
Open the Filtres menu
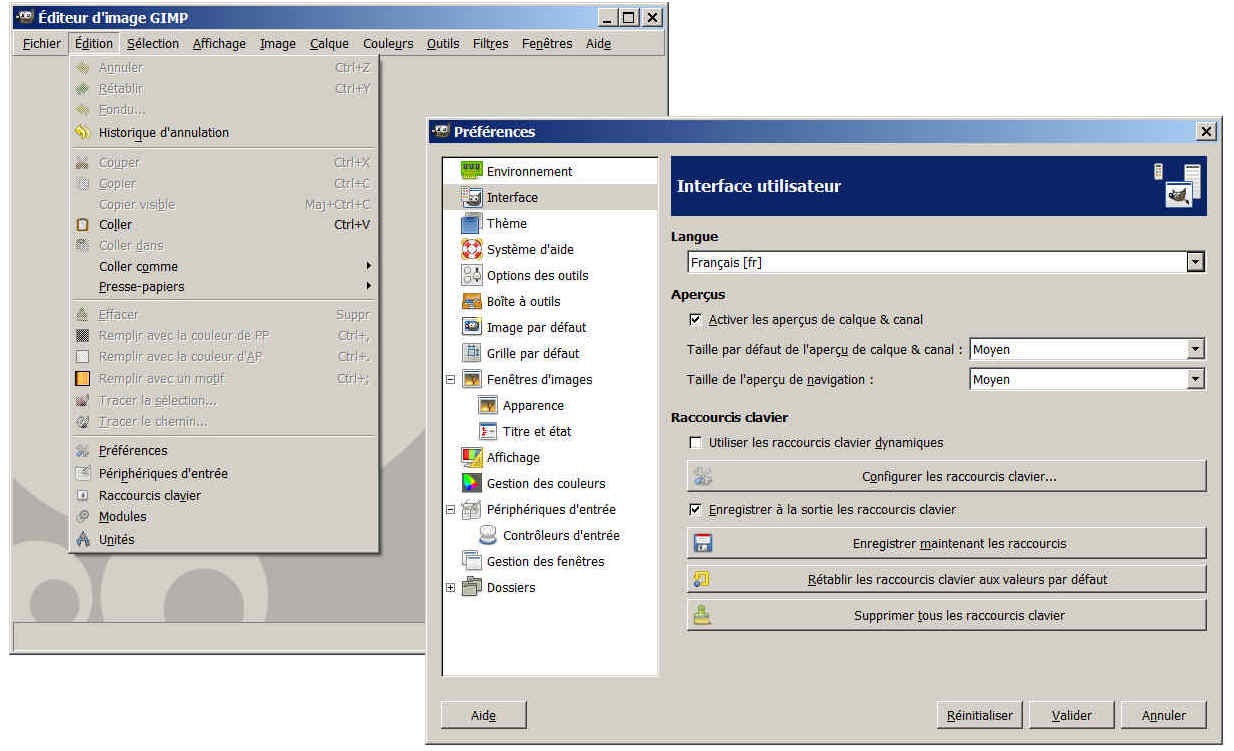coord(490,43)
